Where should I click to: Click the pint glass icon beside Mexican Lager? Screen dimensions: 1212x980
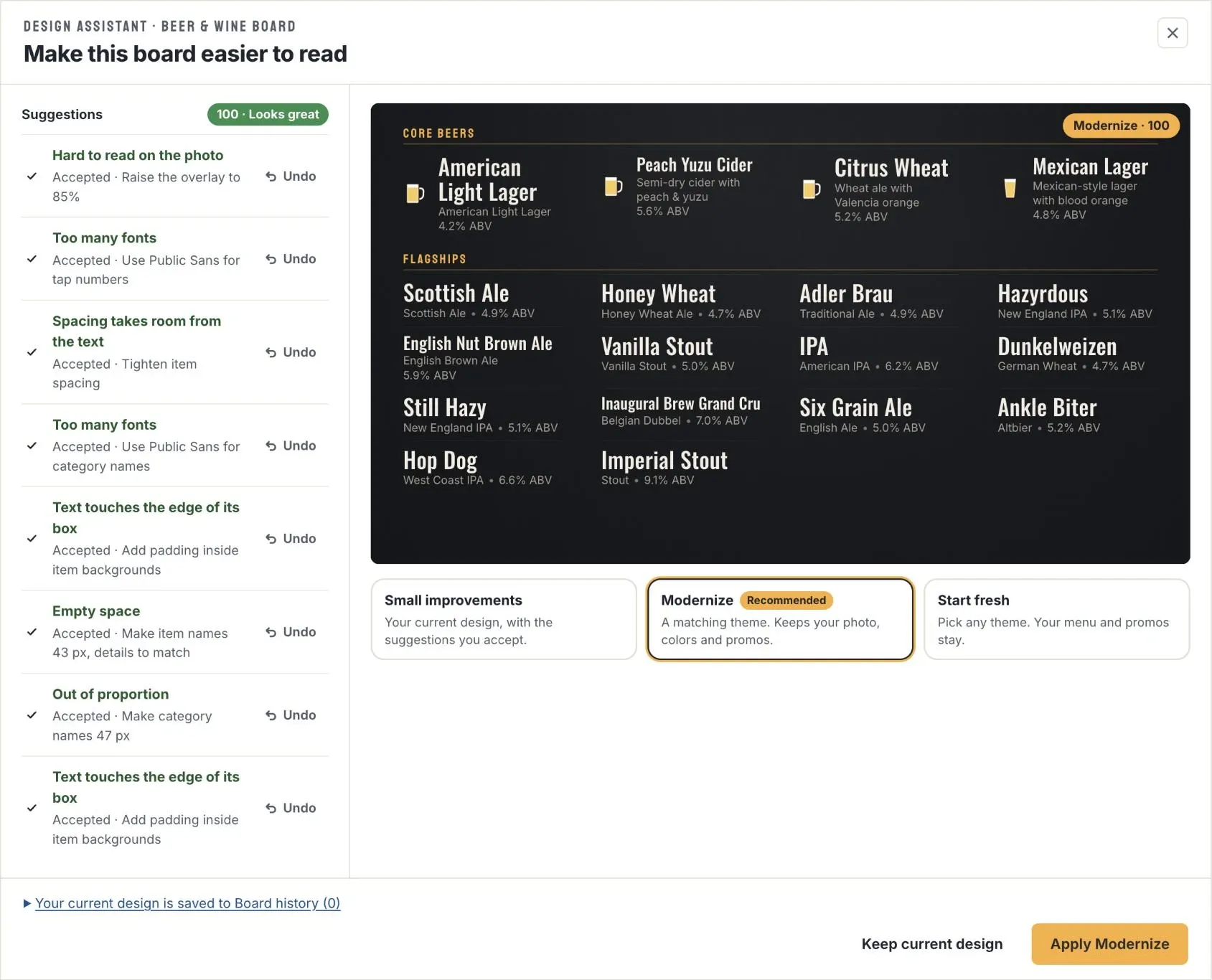(1010, 188)
